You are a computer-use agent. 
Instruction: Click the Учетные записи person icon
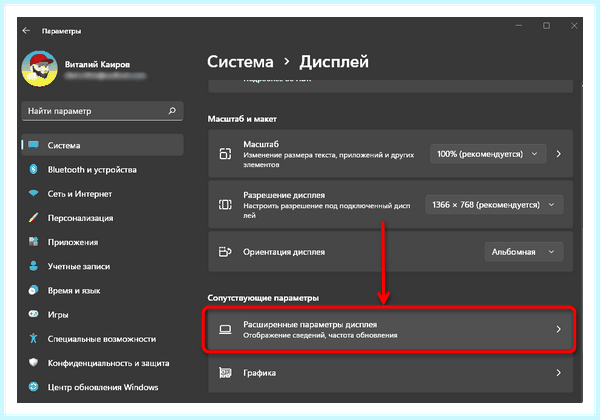pos(33,266)
